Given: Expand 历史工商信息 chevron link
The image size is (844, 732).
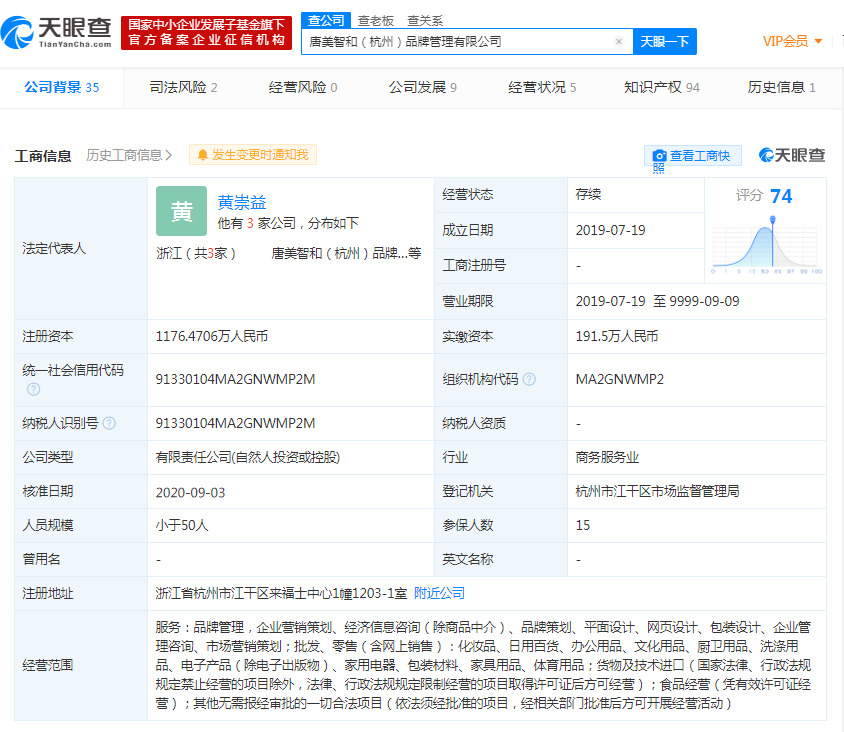Looking at the screenshot, I should [129, 156].
